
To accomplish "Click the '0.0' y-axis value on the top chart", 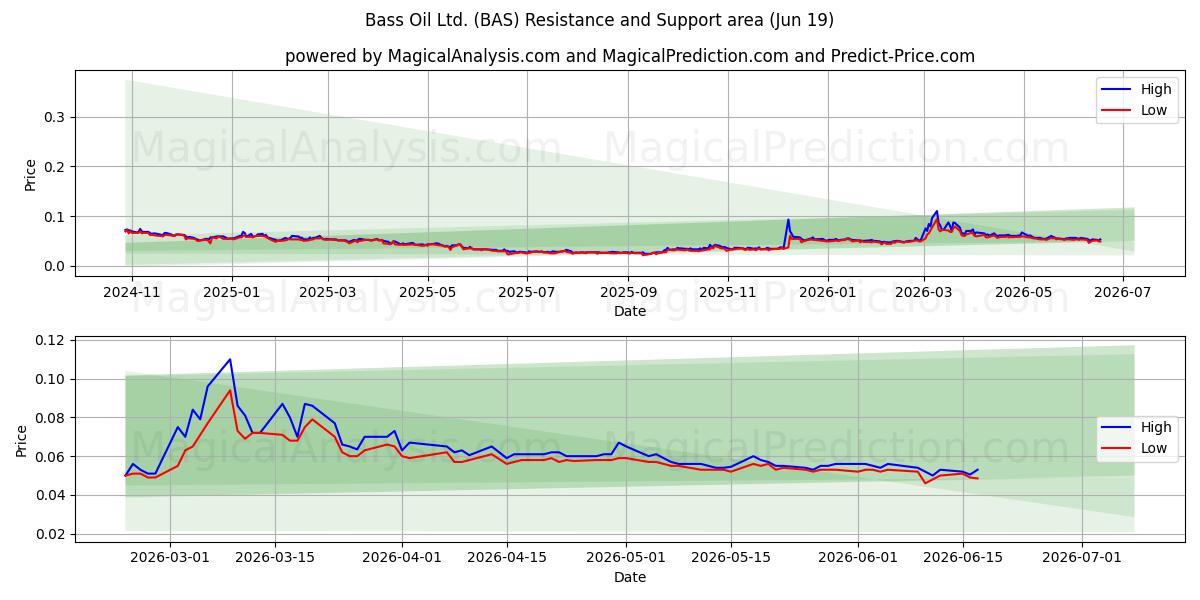I will tap(56, 266).
